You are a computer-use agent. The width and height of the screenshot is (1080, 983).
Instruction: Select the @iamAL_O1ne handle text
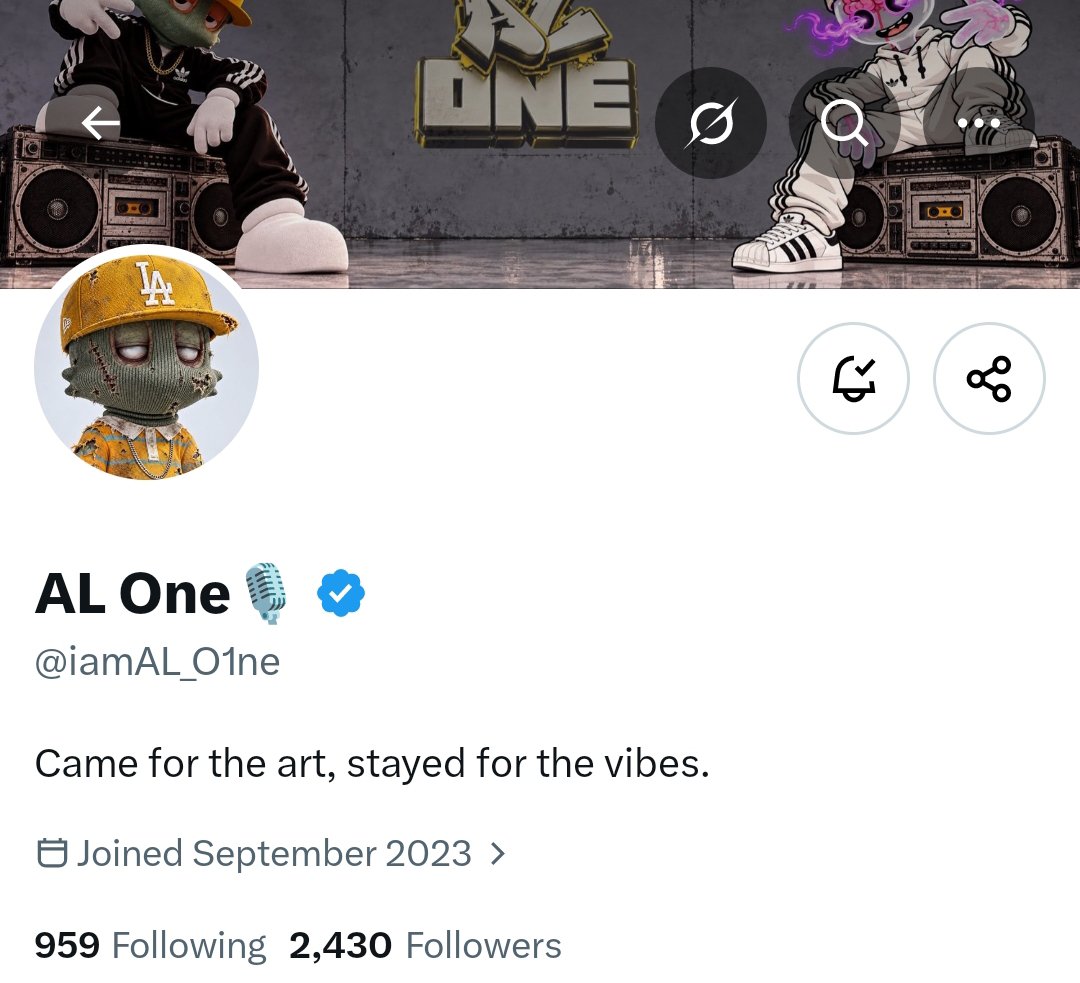point(157,663)
